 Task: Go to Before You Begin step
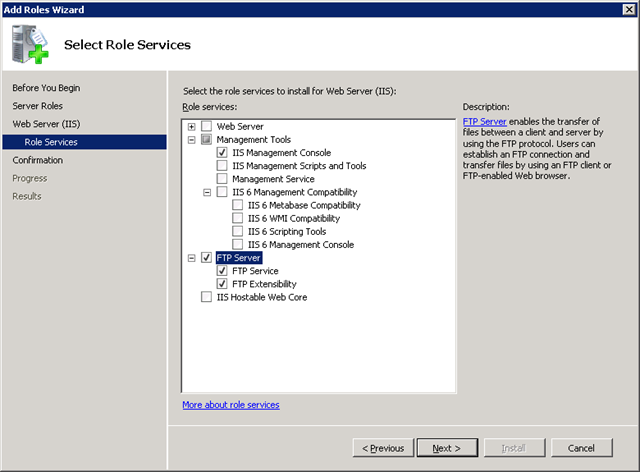coord(46,88)
